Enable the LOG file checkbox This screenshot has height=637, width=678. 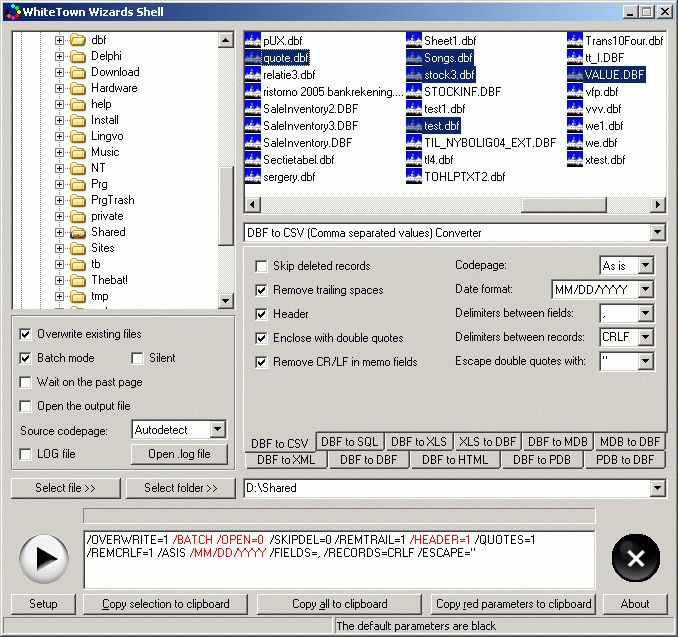point(27,455)
